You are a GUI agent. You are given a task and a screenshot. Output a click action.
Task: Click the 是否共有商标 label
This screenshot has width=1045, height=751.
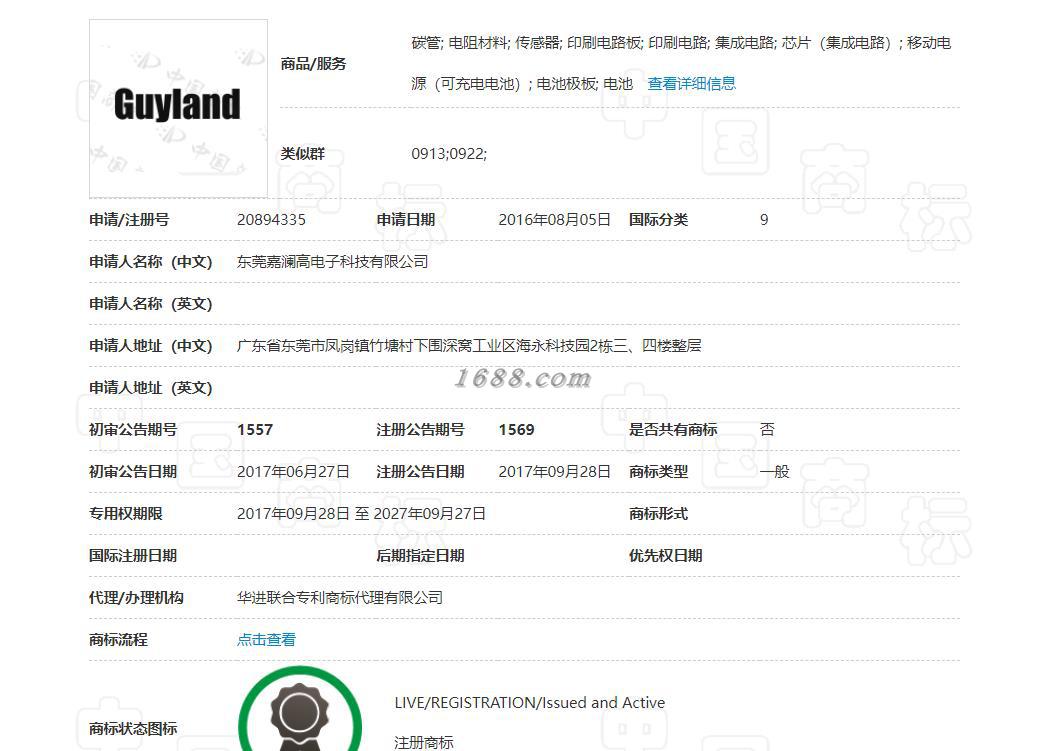[673, 430]
